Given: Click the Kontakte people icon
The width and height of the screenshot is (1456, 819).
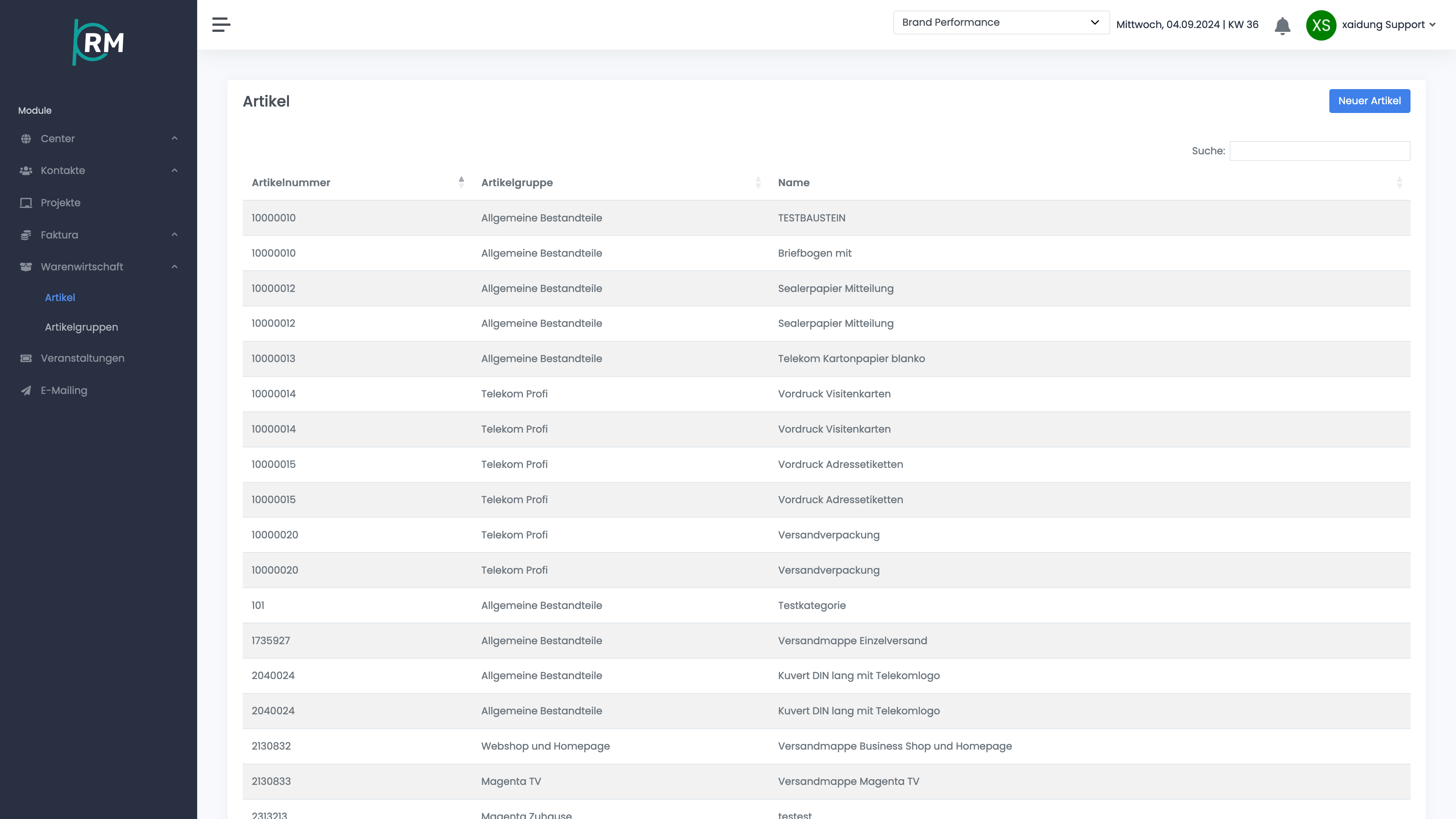Looking at the screenshot, I should point(26,171).
